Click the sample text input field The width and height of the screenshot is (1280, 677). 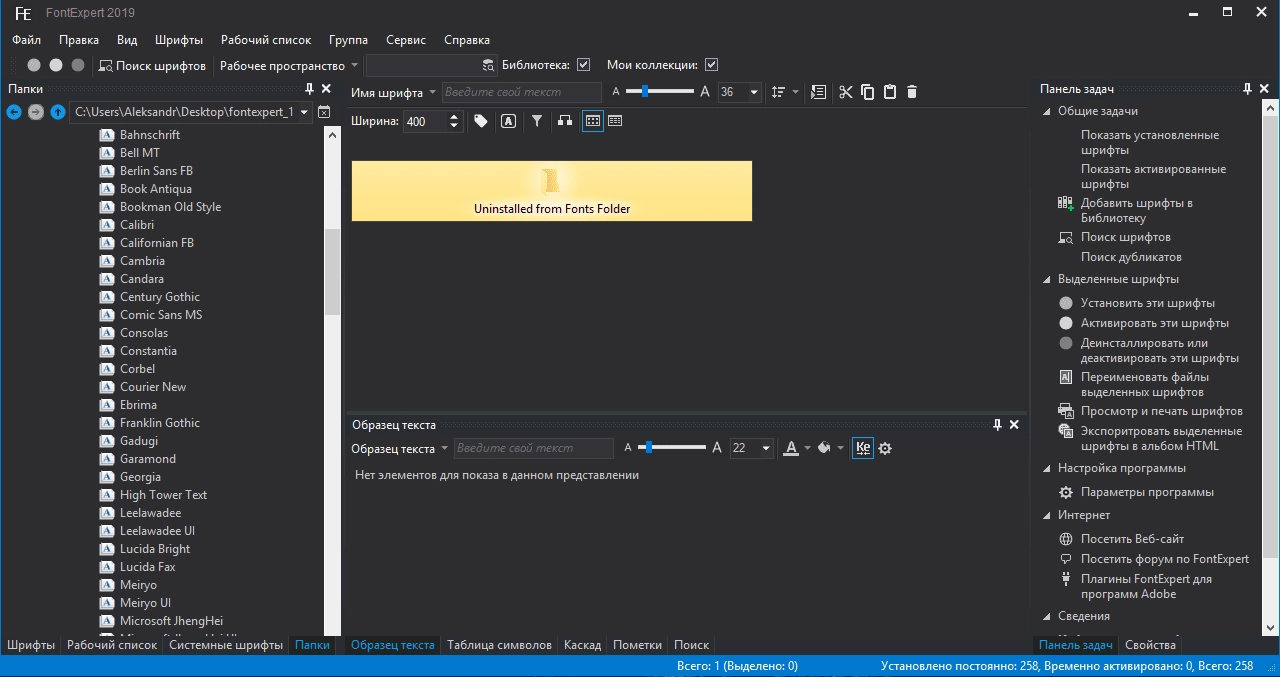click(x=534, y=448)
